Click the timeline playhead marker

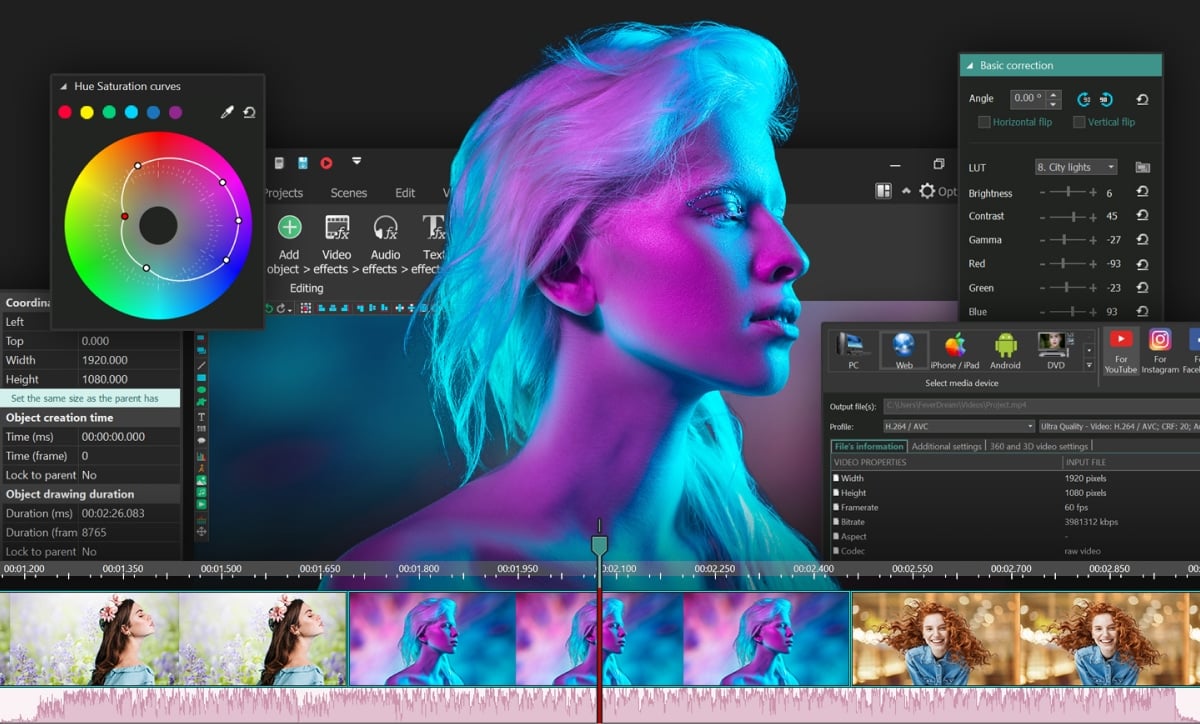(x=599, y=544)
